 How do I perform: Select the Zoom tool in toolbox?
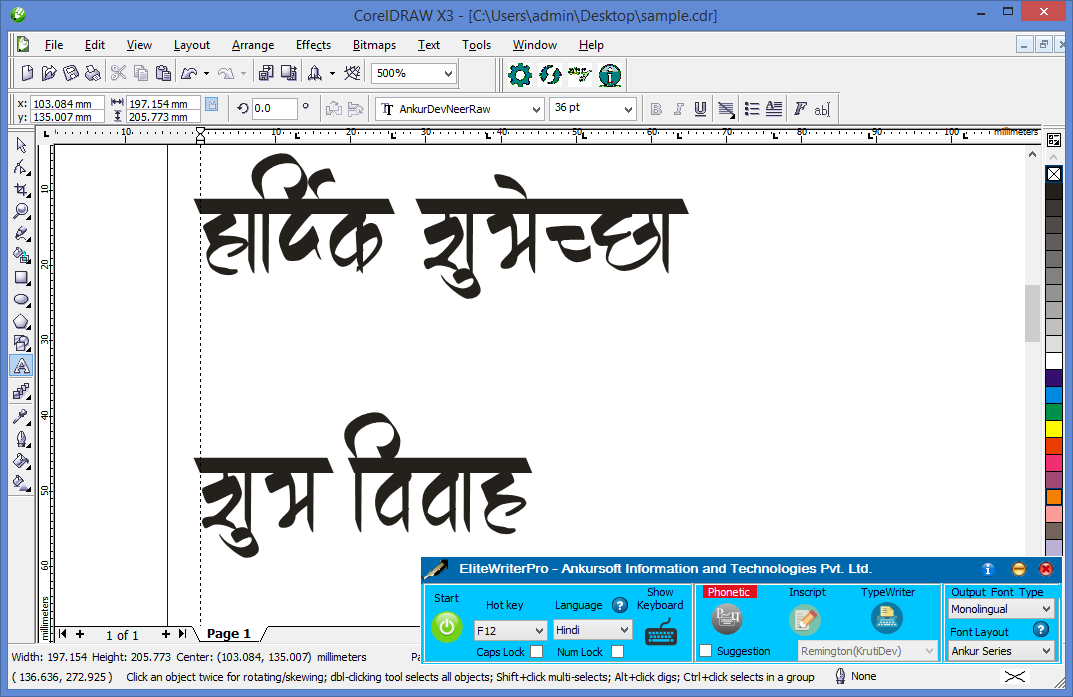click(21, 211)
